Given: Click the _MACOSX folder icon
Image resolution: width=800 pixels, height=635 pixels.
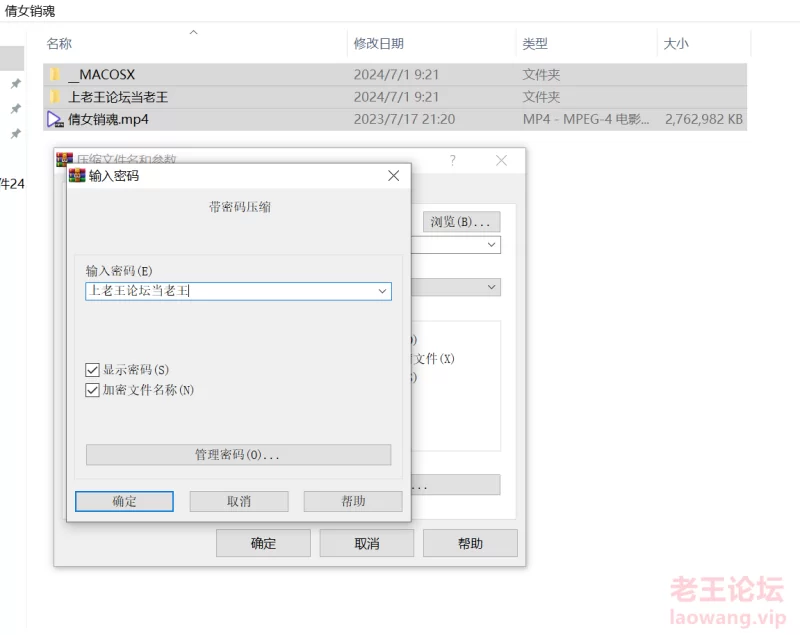Looking at the screenshot, I should pyautogui.click(x=55, y=74).
